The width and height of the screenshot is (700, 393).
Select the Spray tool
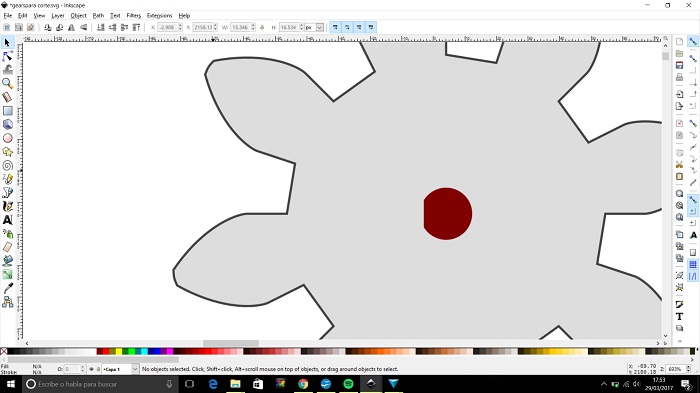[x=7, y=234]
